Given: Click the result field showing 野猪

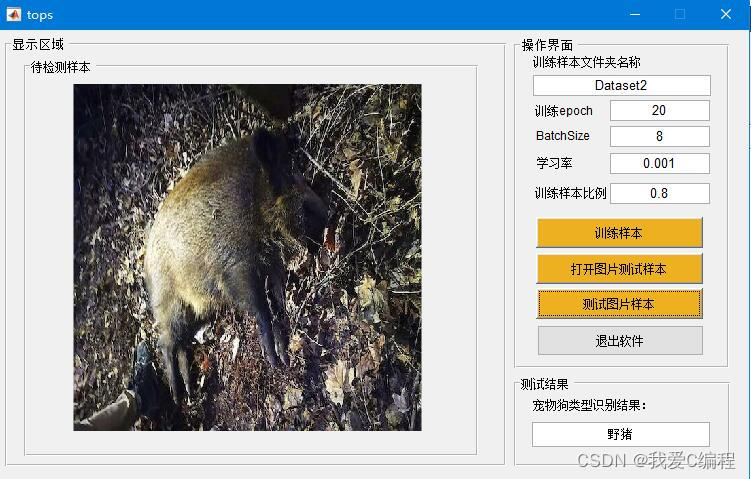Looking at the screenshot, I should 621,434.
